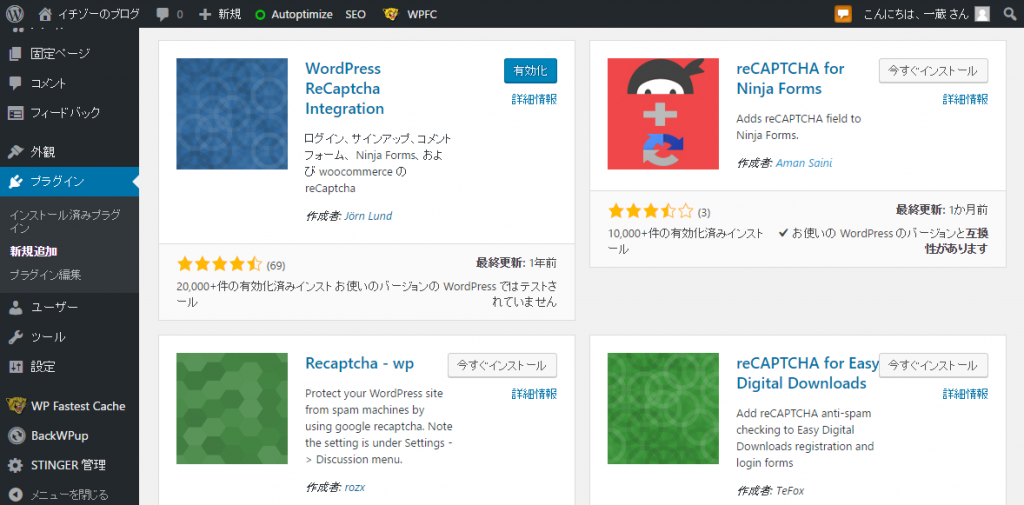
Task: View 詳細情報 for reCAPTCHA for Easy Digital Downloads
Action: pyautogui.click(x=965, y=394)
